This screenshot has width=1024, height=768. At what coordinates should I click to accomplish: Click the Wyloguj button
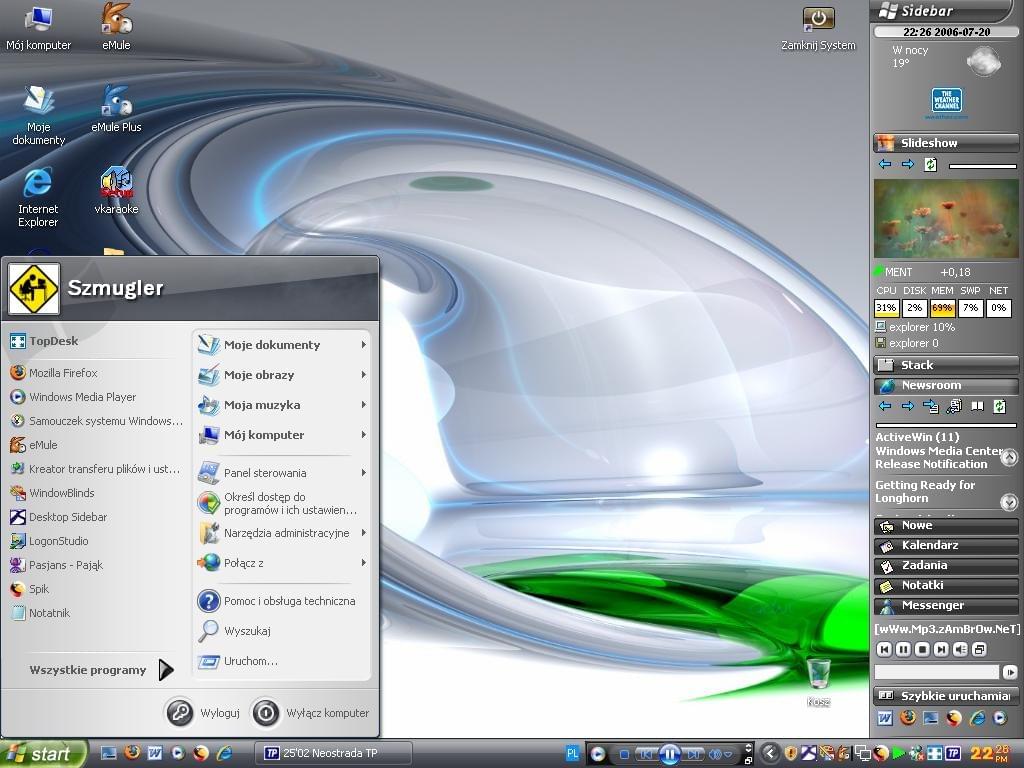[203, 712]
